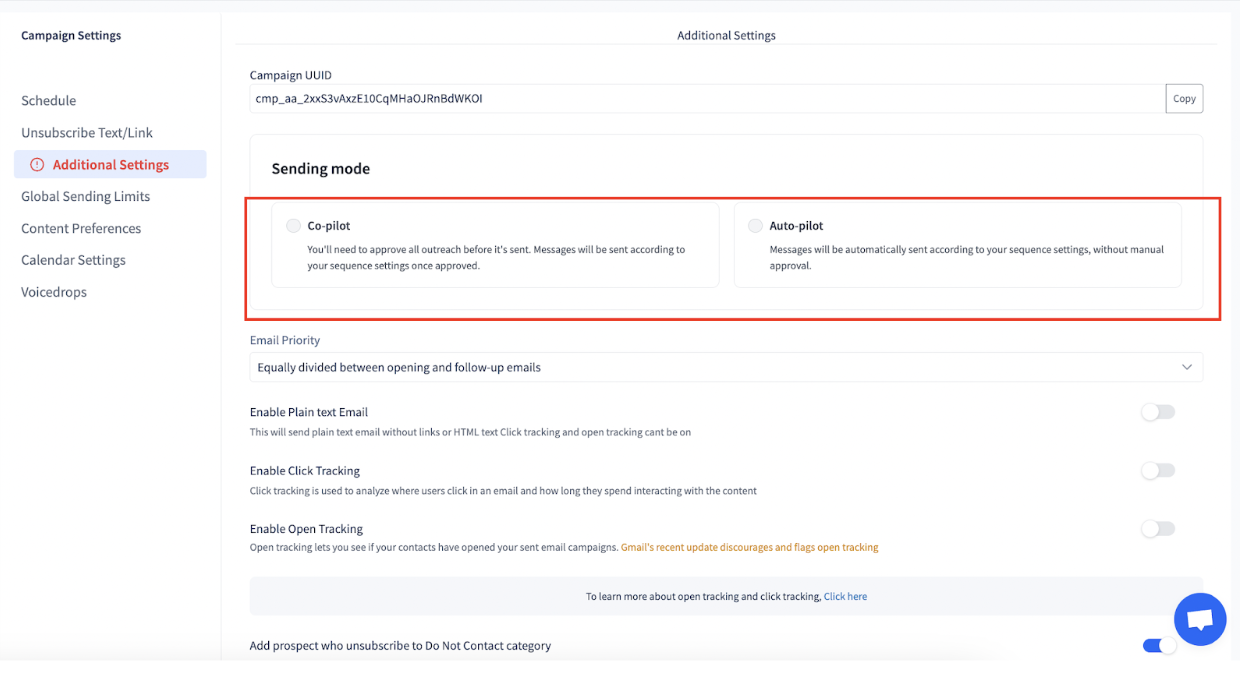Open Global Sending Limits
1244x676 pixels.
86,197
